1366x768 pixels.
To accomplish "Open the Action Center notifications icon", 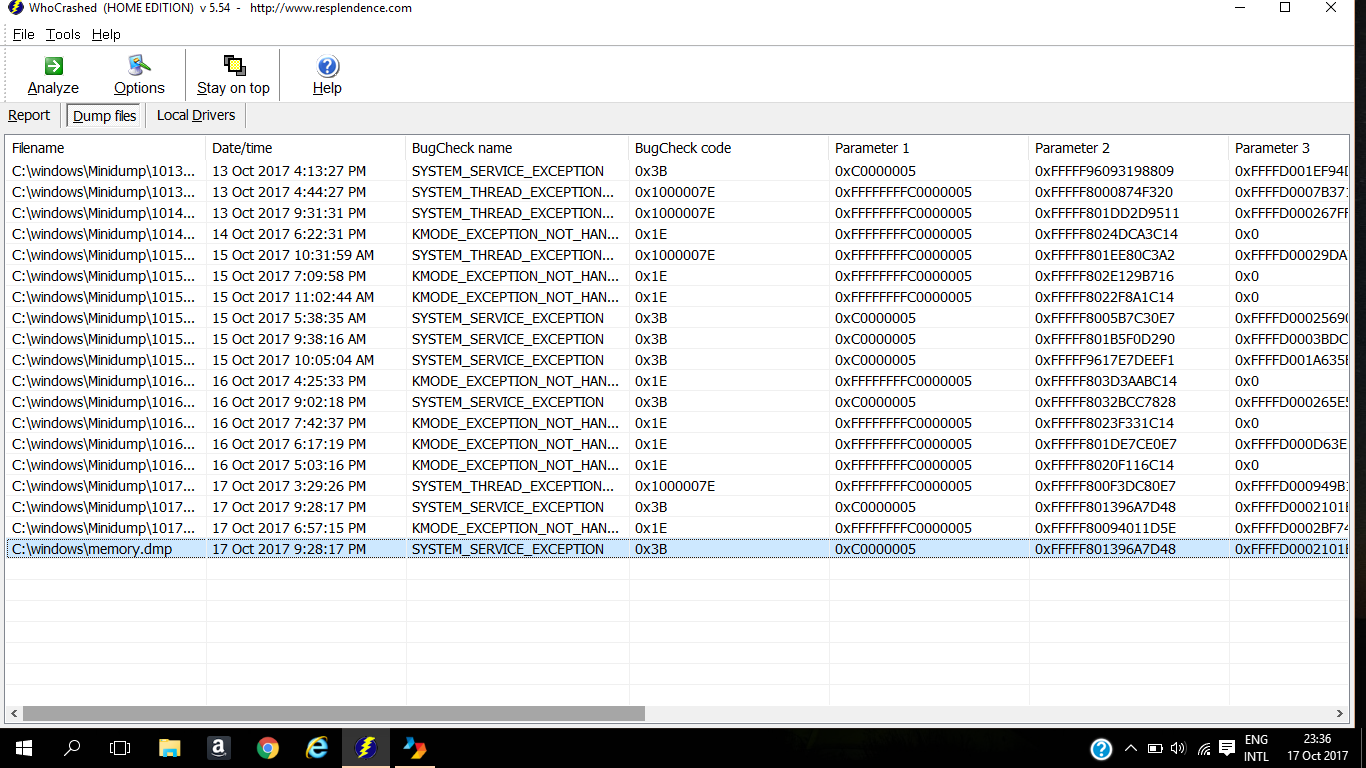I will (x=1227, y=748).
